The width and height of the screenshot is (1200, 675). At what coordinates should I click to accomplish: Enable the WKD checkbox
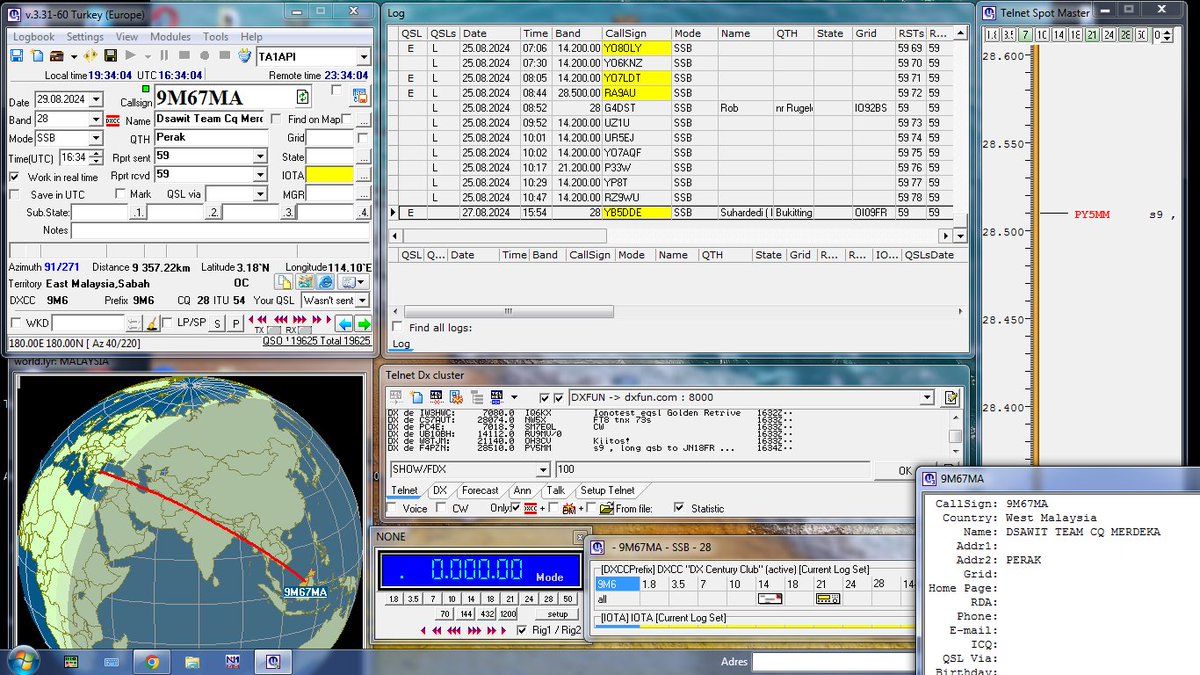click(x=15, y=323)
